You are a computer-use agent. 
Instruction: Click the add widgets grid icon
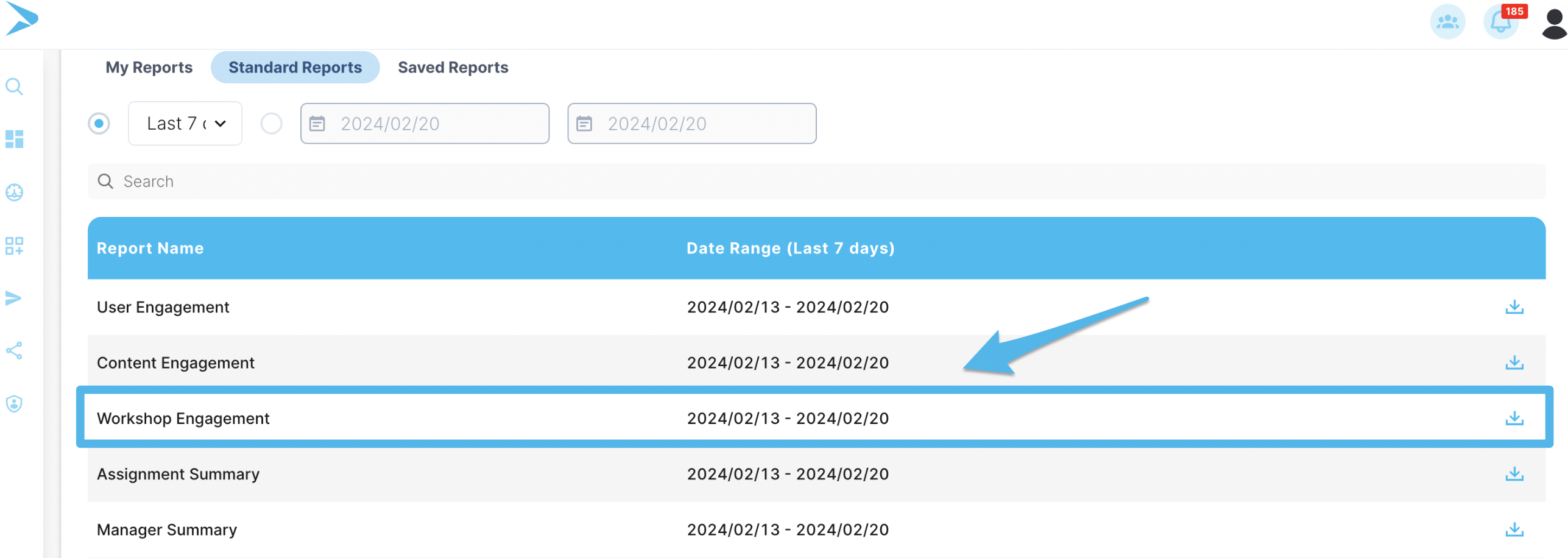coord(14,245)
